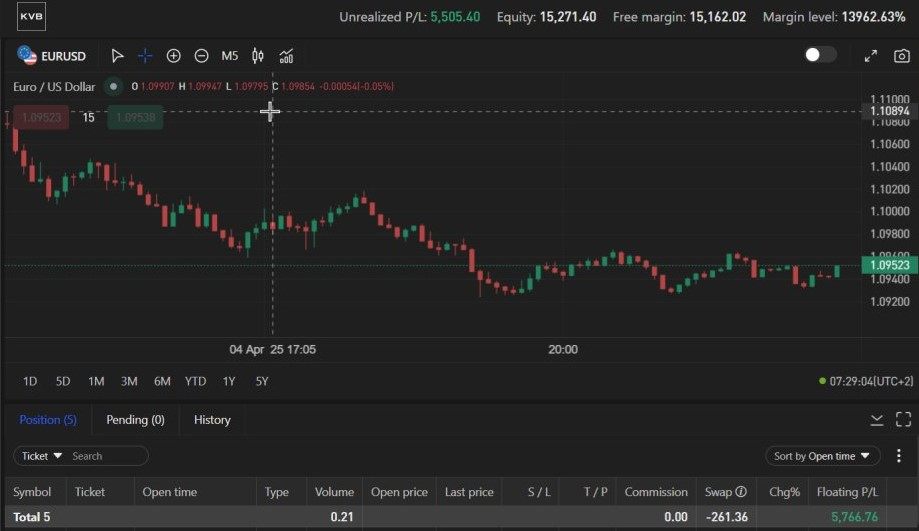This screenshot has width=919, height=531.
Task: Zoom in on the chart
Action: pos(173,56)
